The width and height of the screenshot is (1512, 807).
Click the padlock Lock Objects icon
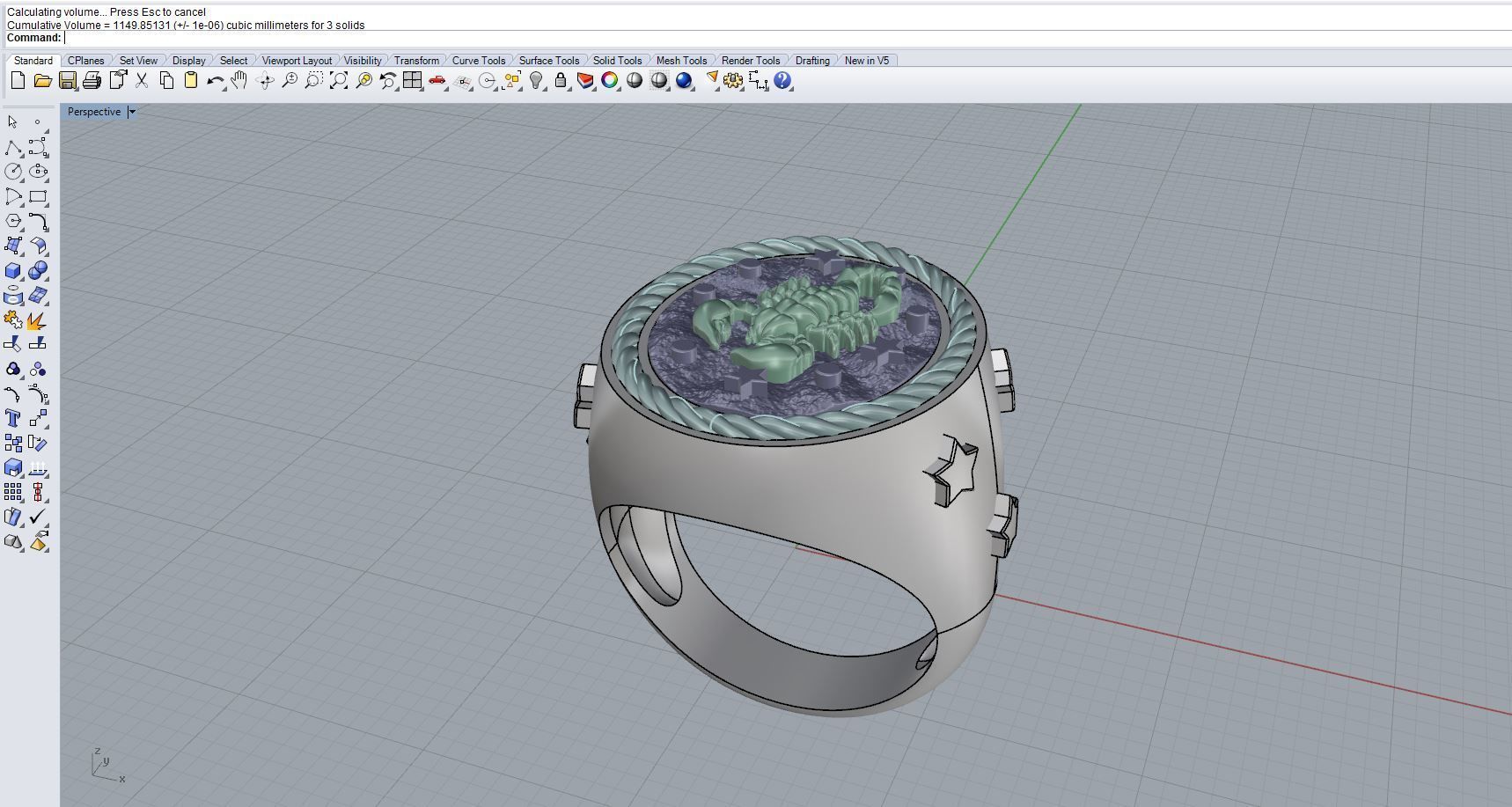tap(560, 81)
